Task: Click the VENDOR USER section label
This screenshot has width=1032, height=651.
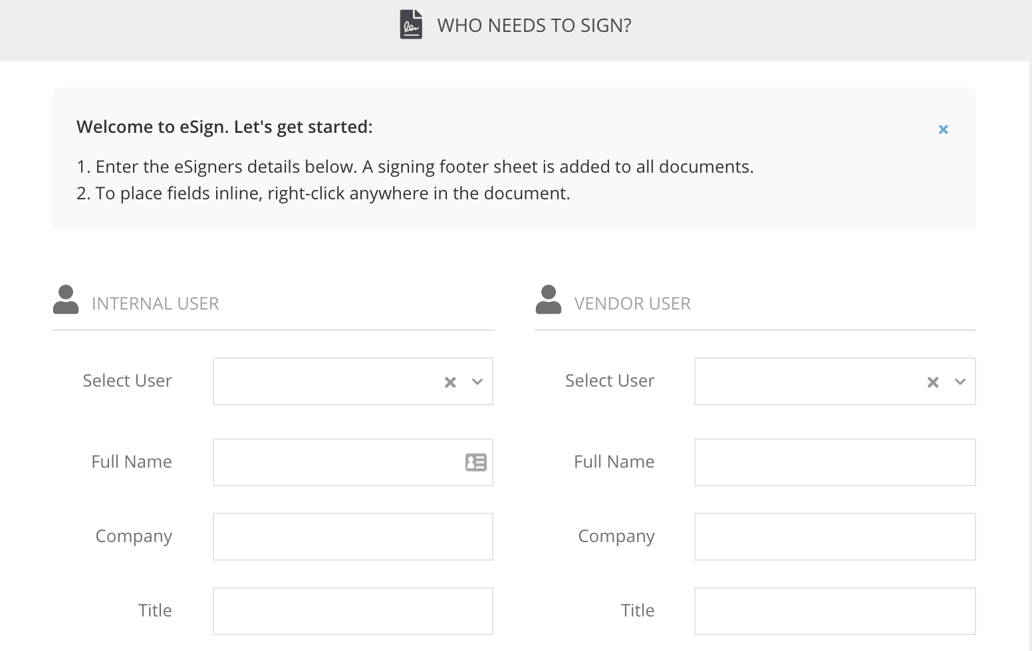Action: (633, 303)
